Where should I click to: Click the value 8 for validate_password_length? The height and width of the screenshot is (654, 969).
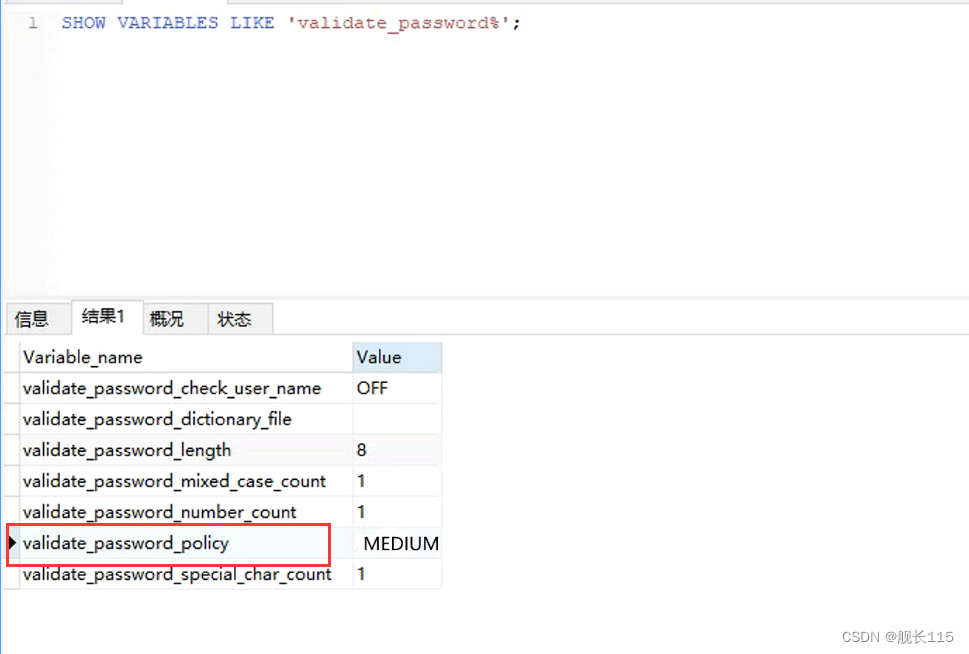point(361,450)
